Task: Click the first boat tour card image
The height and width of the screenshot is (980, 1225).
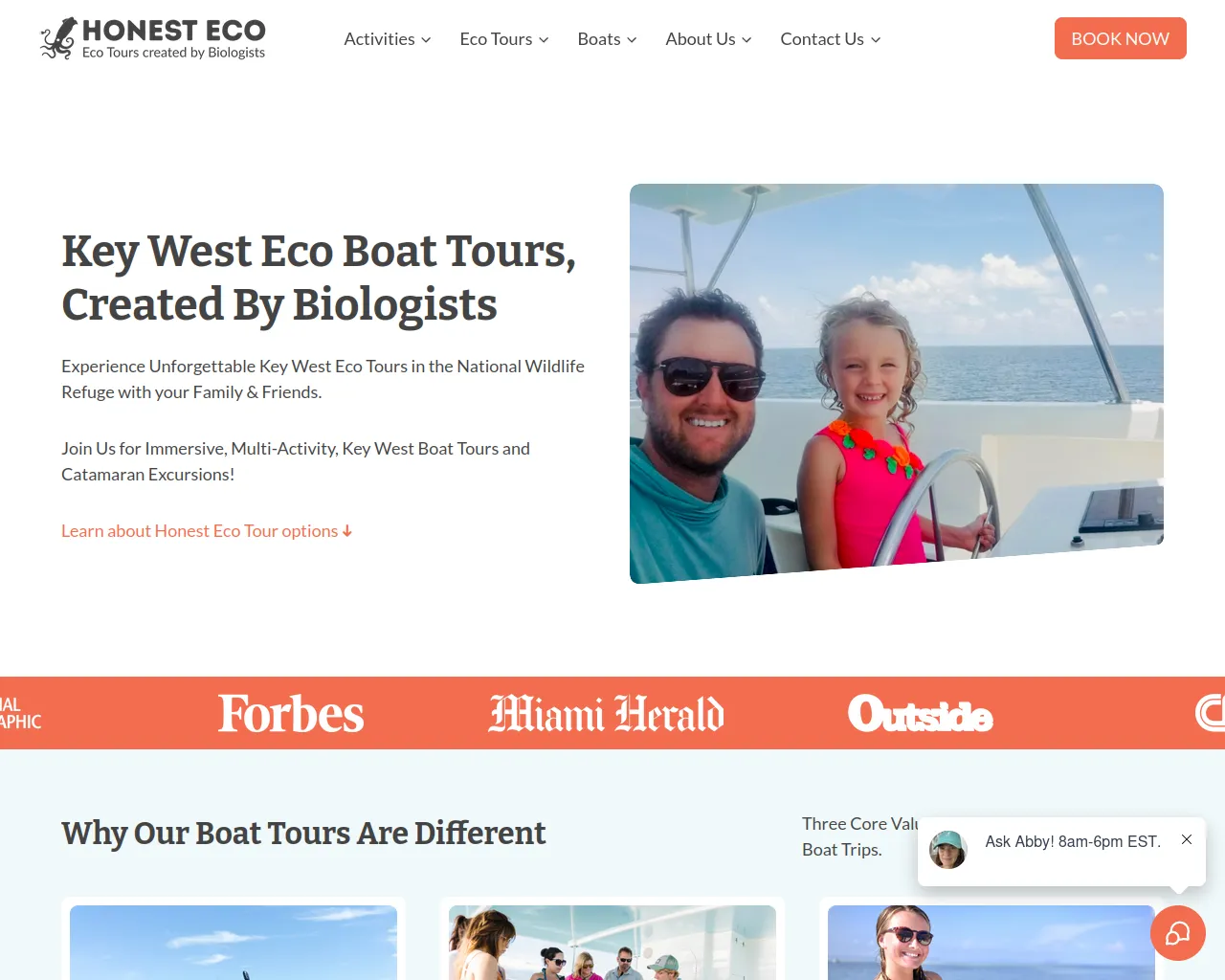Action: (x=234, y=943)
